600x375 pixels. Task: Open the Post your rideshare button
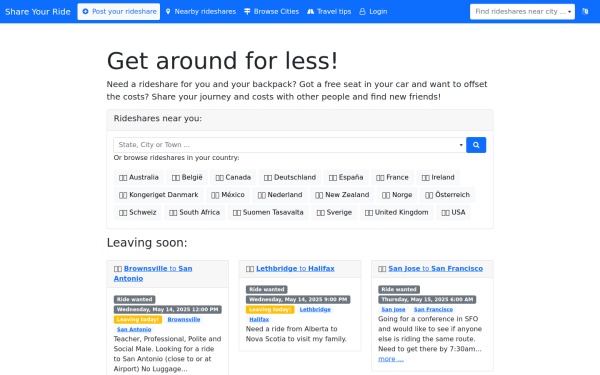[119, 11]
